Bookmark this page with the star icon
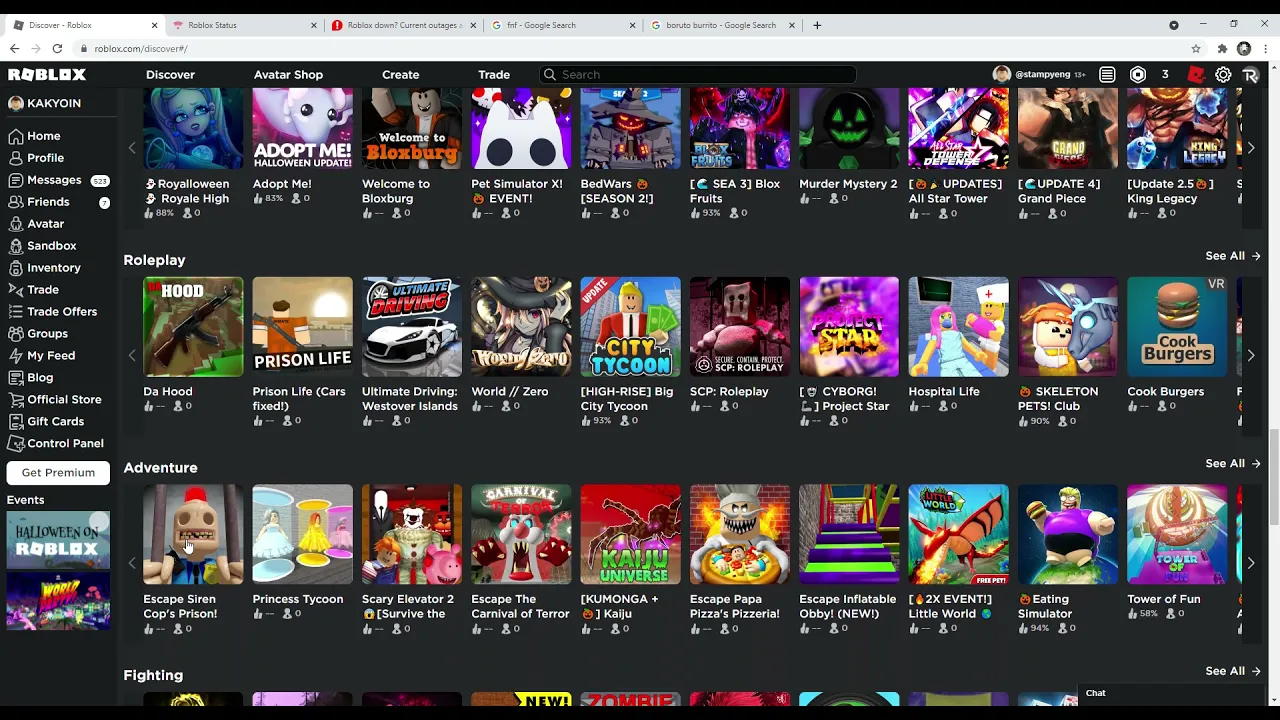 point(1196,48)
